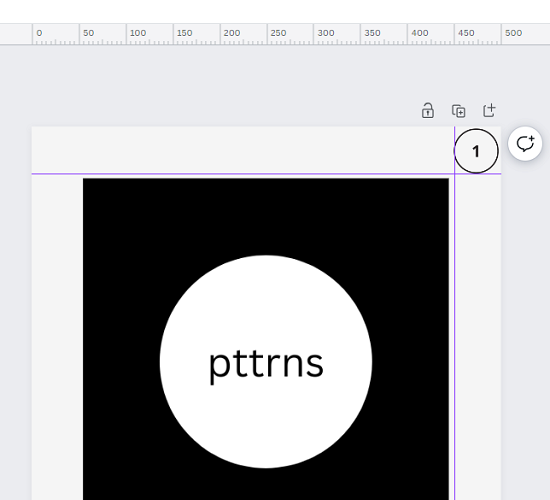Click the 500 mark on the ruler
550x500 pixels.
[514, 33]
